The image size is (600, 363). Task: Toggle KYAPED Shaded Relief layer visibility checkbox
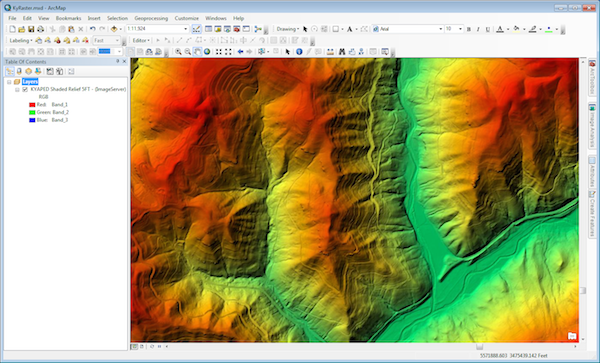pos(25,90)
